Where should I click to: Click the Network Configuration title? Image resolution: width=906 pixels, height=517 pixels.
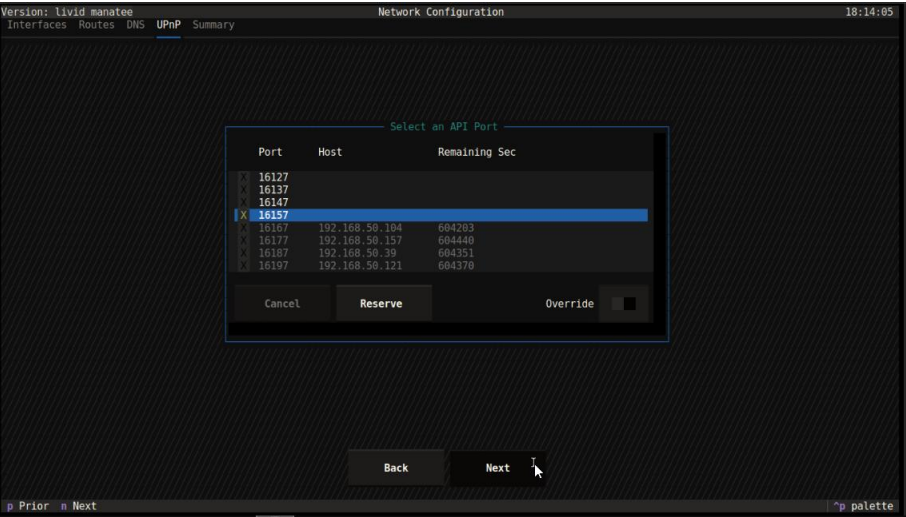click(x=441, y=12)
